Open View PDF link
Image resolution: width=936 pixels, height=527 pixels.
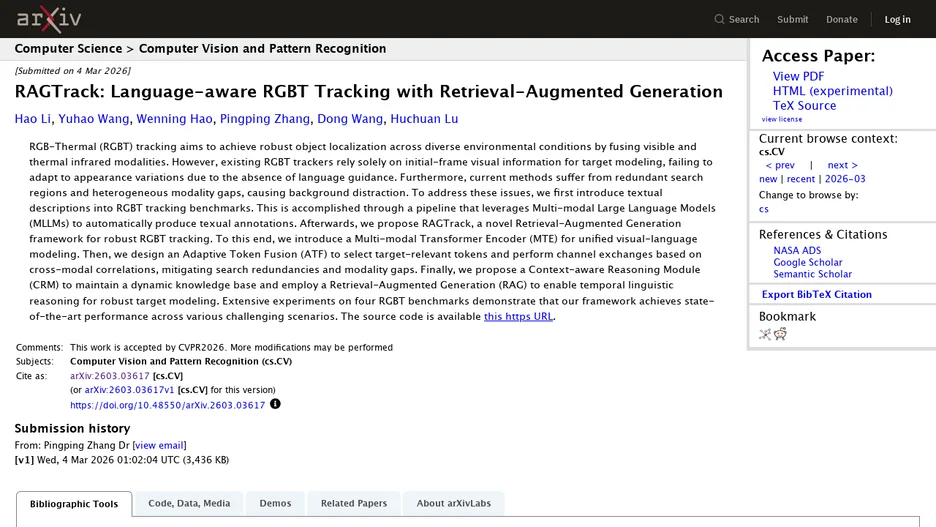coord(798,76)
